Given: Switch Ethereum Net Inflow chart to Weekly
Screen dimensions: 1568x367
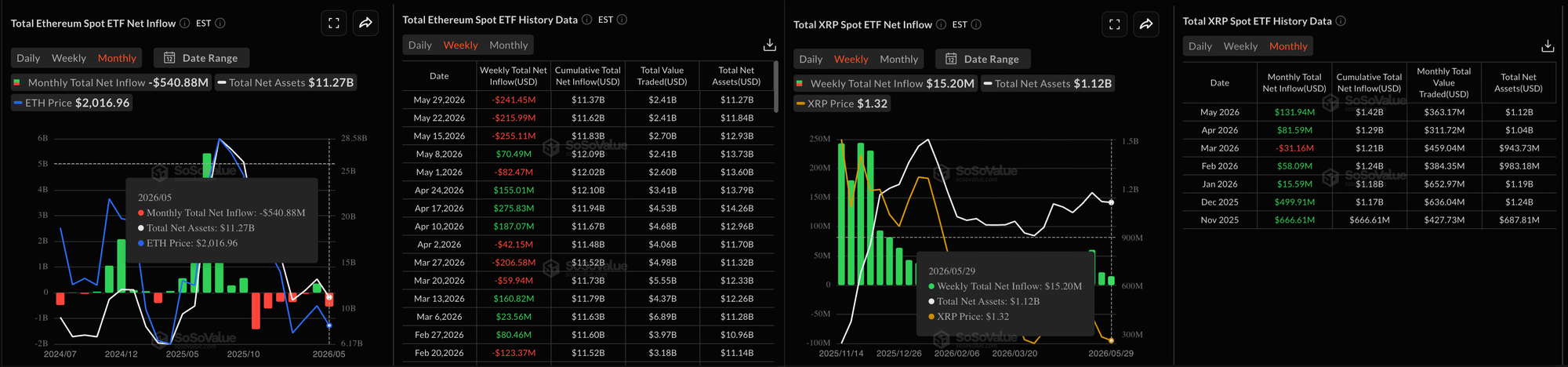Looking at the screenshot, I should point(69,58).
